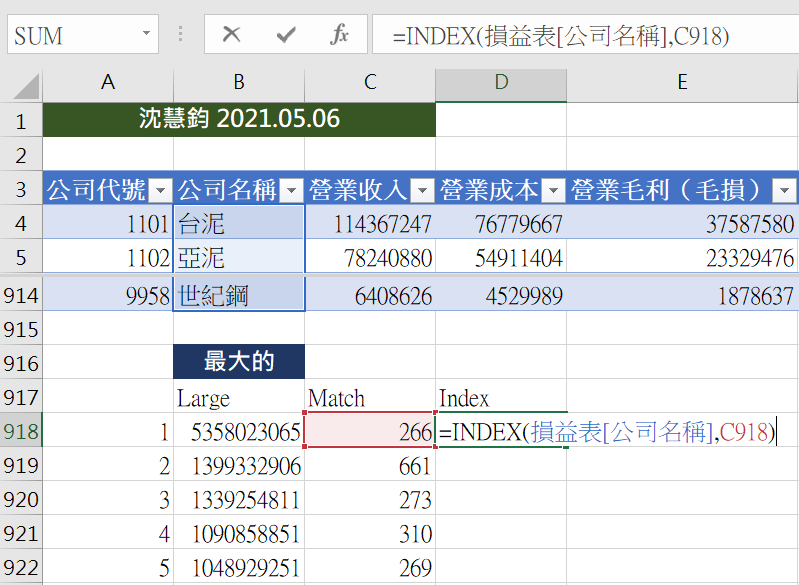Select row 5 header
Viewport: 799px width, 585px height.
pos(21,256)
